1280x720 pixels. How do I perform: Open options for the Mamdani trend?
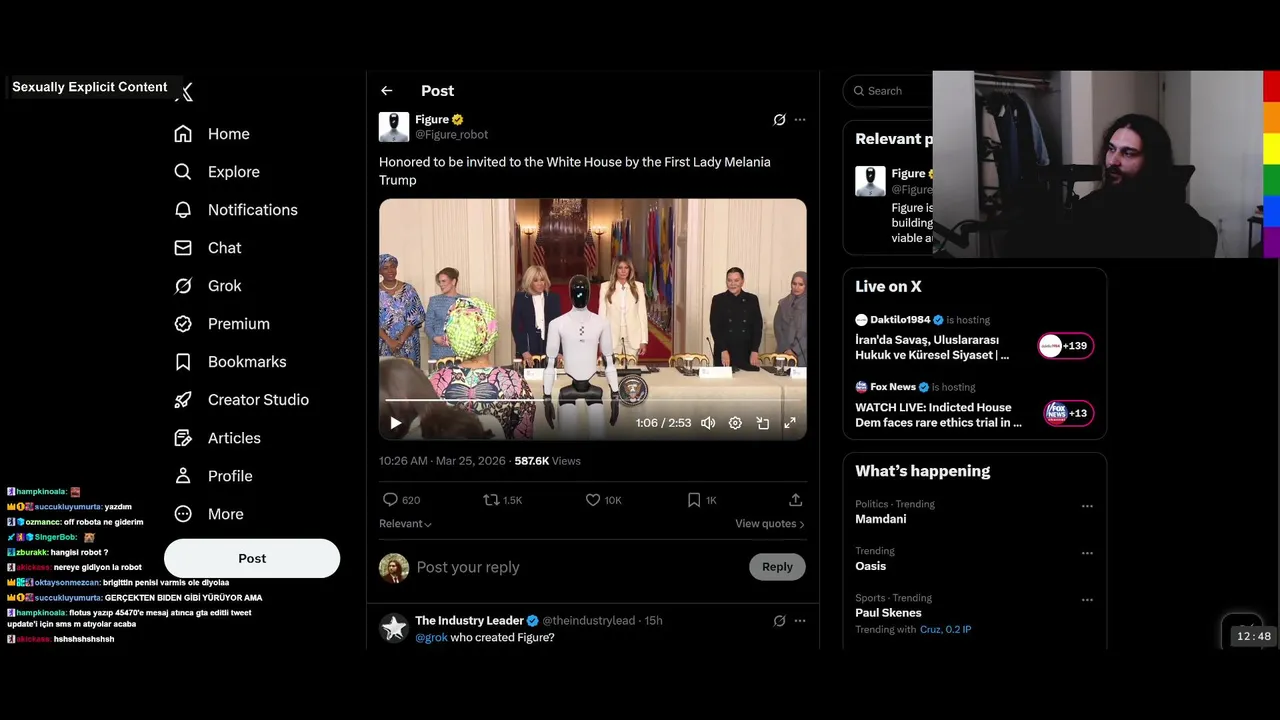click(1087, 506)
